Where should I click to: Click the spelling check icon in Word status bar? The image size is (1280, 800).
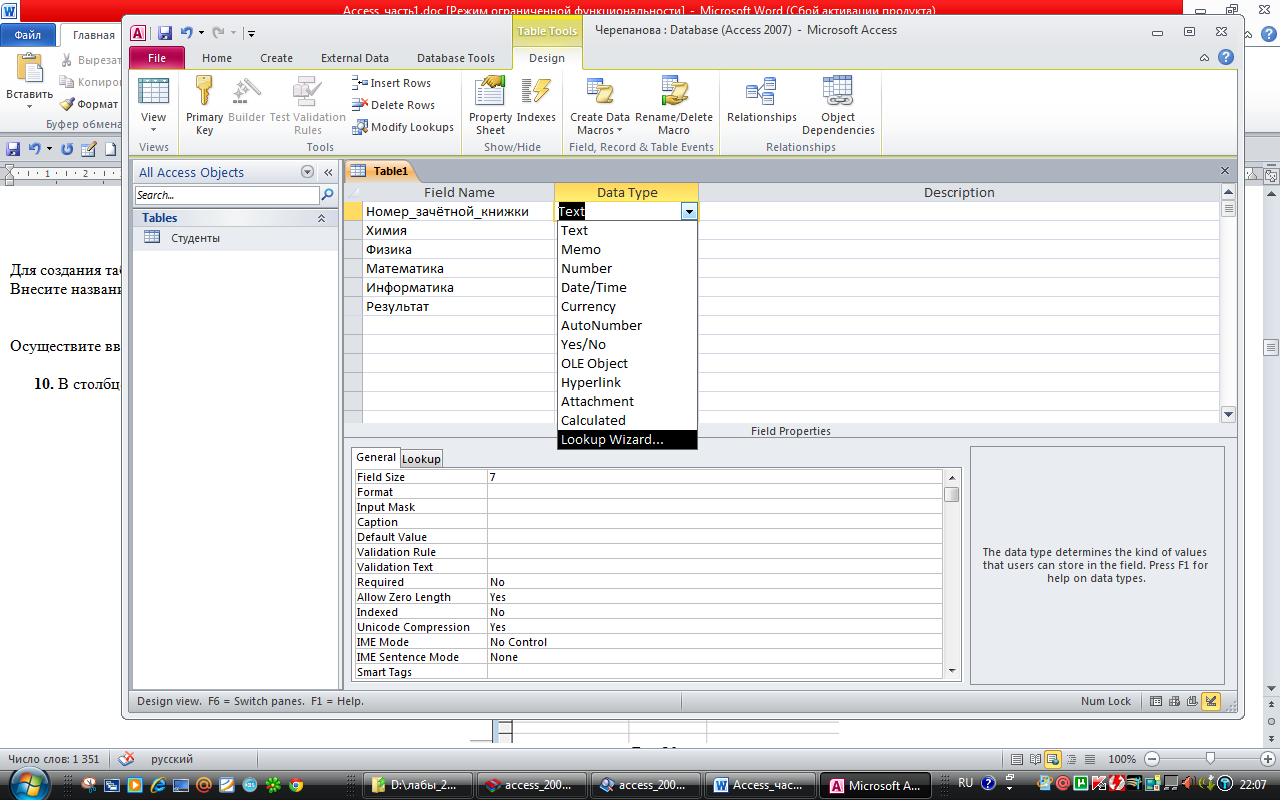click(126, 759)
